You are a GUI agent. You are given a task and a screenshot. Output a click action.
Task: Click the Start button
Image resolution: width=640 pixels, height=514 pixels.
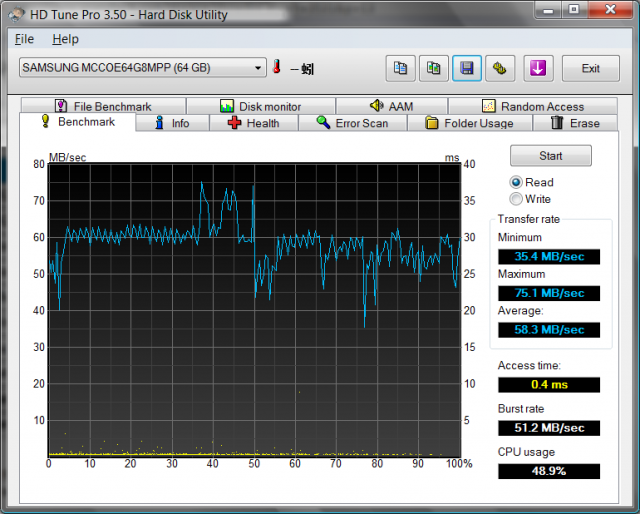(551, 156)
